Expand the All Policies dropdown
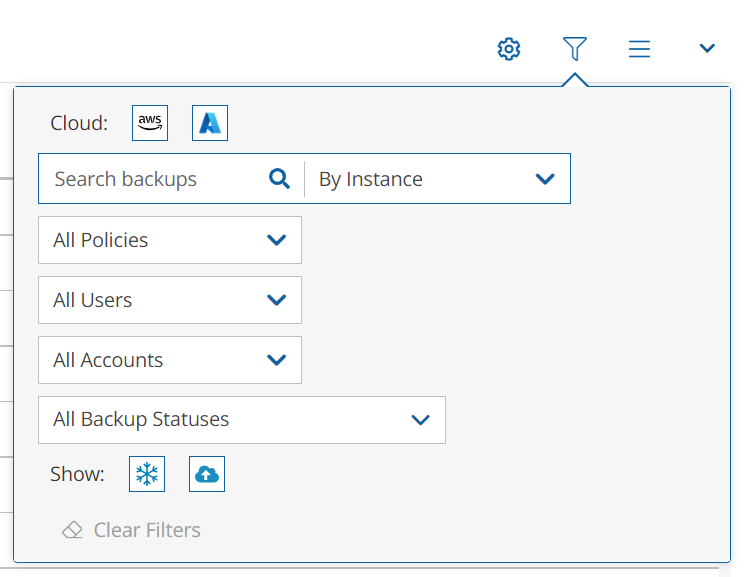 [x=169, y=240]
